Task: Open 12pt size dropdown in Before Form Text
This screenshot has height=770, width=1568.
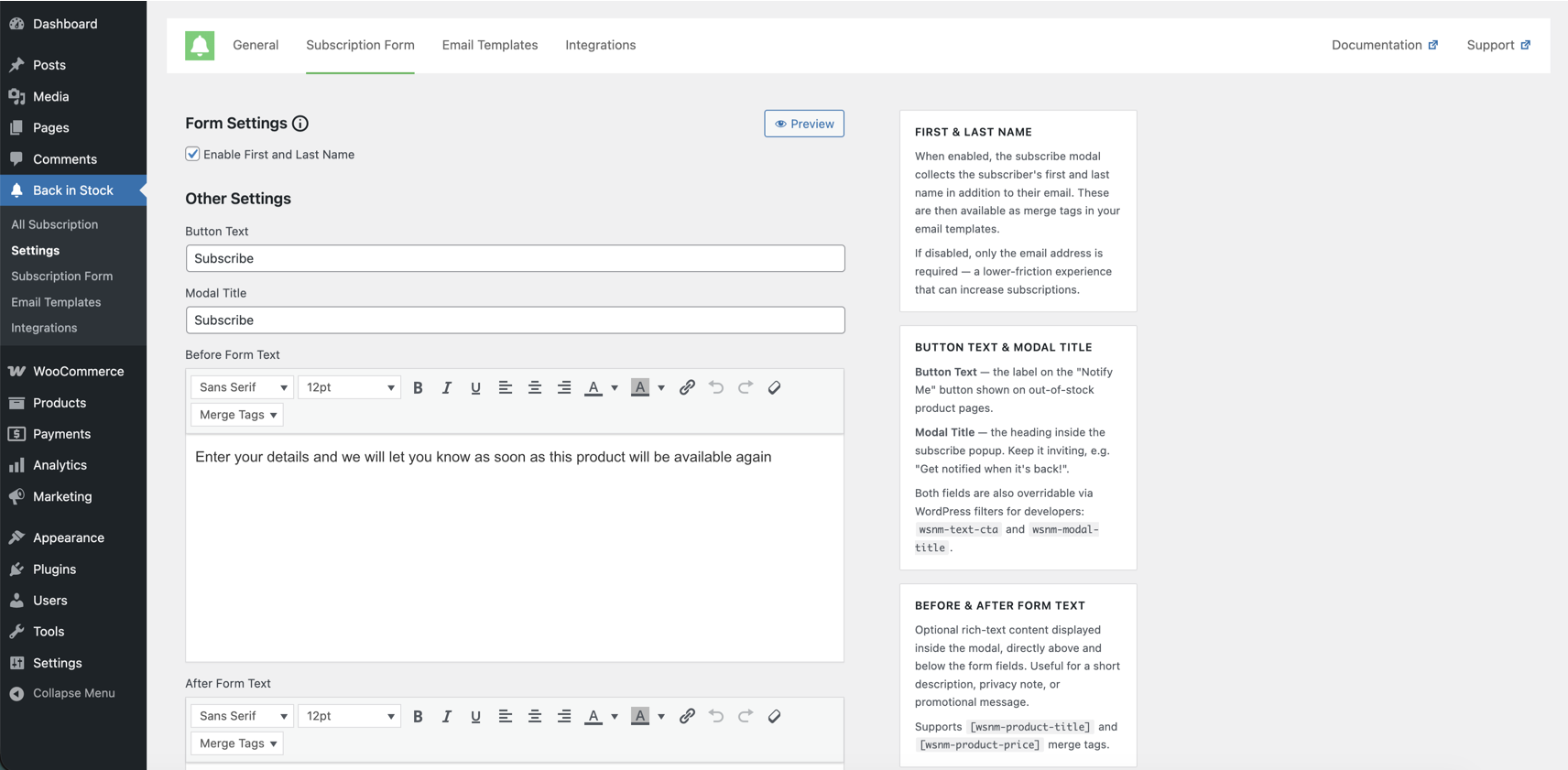Action: pyautogui.click(x=349, y=387)
